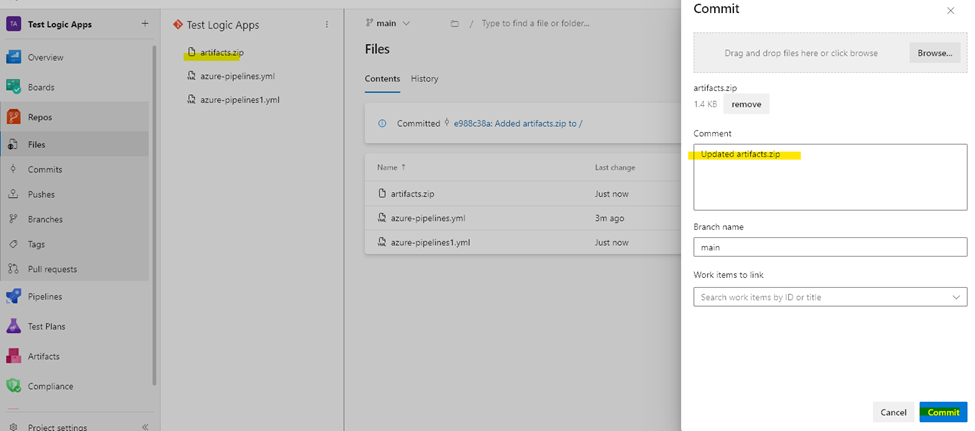The image size is (975, 431).
Task: Open the Commits icon in sidebar
Action: click(13, 169)
